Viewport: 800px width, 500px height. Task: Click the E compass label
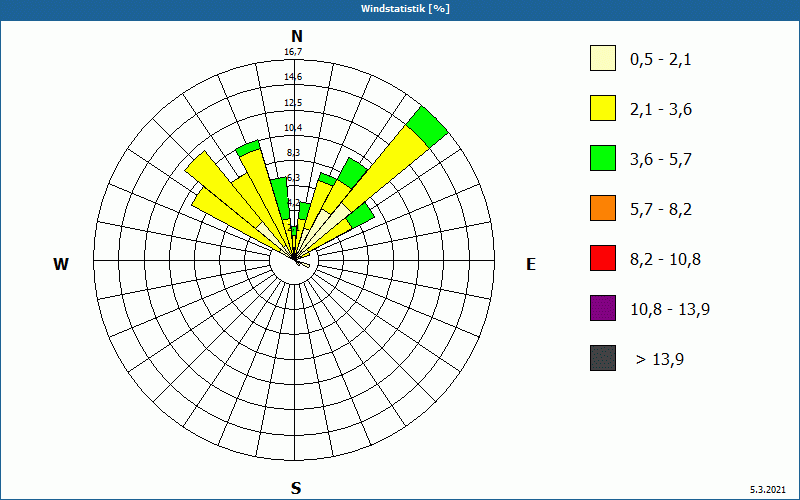pos(531,264)
